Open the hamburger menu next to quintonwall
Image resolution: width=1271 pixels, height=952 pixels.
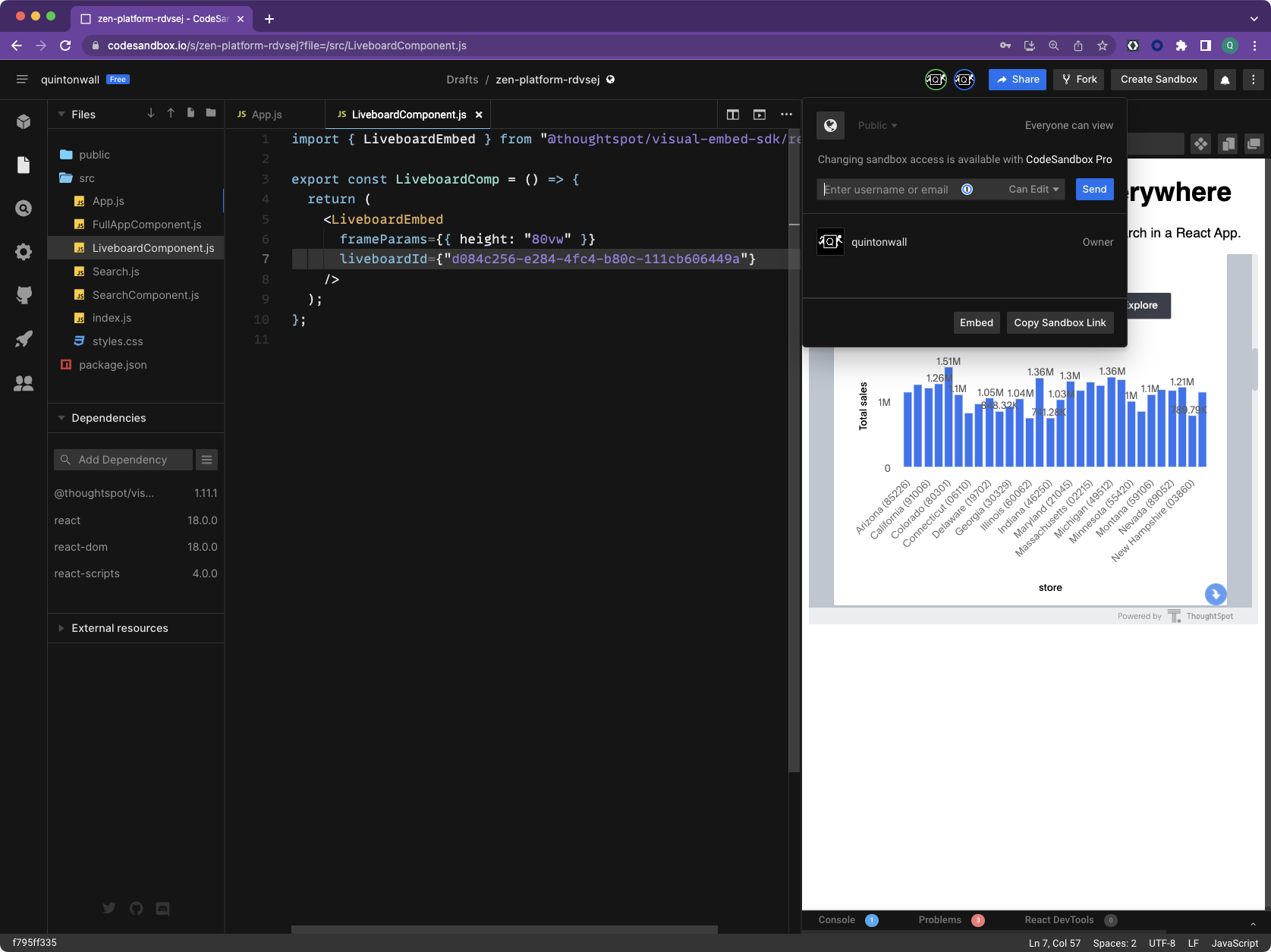[x=22, y=80]
